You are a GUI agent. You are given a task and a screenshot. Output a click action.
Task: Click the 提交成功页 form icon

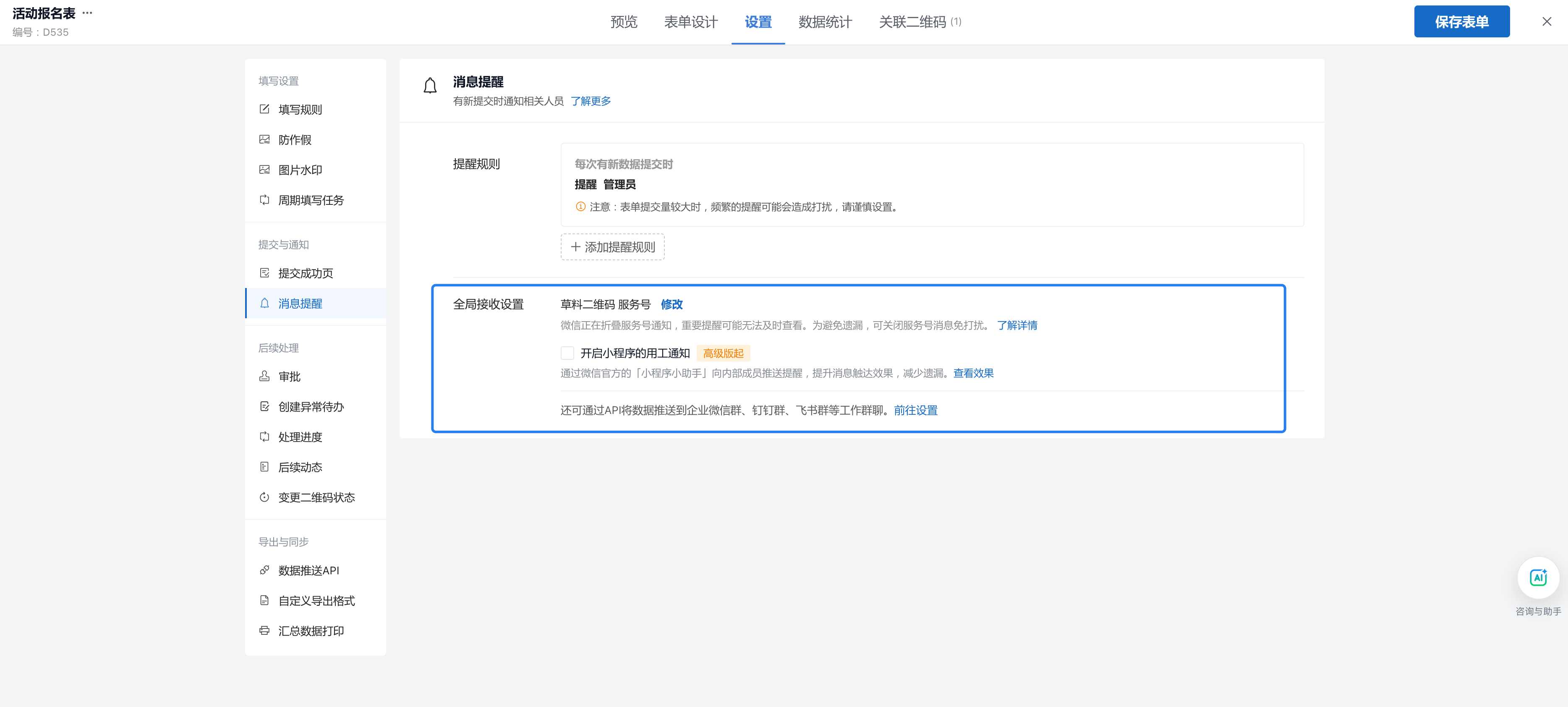click(264, 273)
